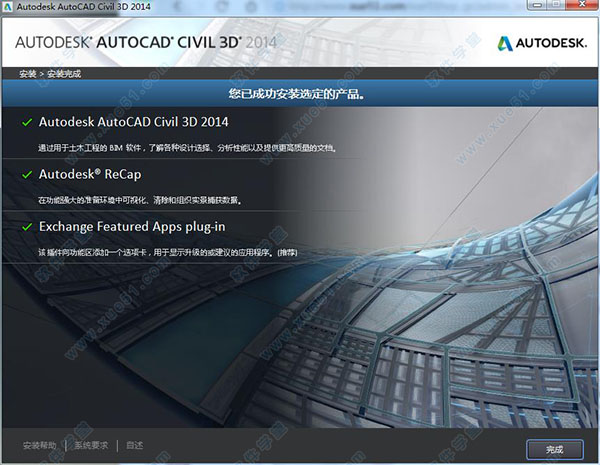This screenshot has height=465, width=600.
Task: Click the AutoCAD app icon in title bar
Action: coord(7,9)
